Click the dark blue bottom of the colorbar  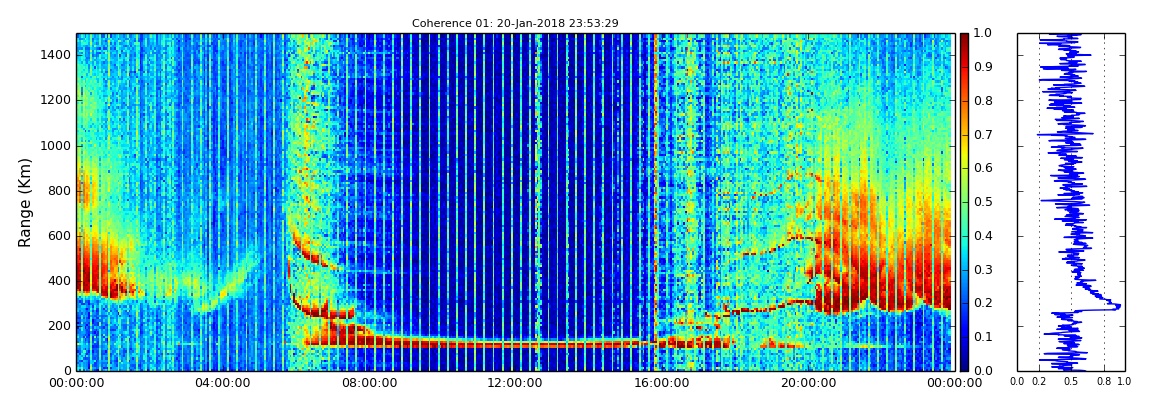pyautogui.click(x=964, y=365)
